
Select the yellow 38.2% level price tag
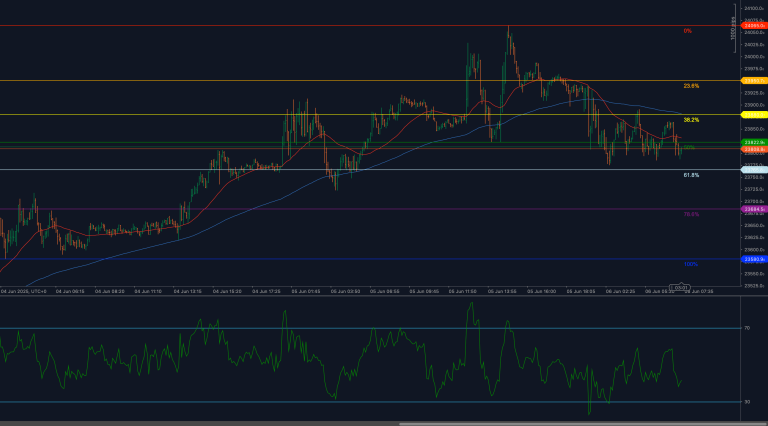click(754, 115)
